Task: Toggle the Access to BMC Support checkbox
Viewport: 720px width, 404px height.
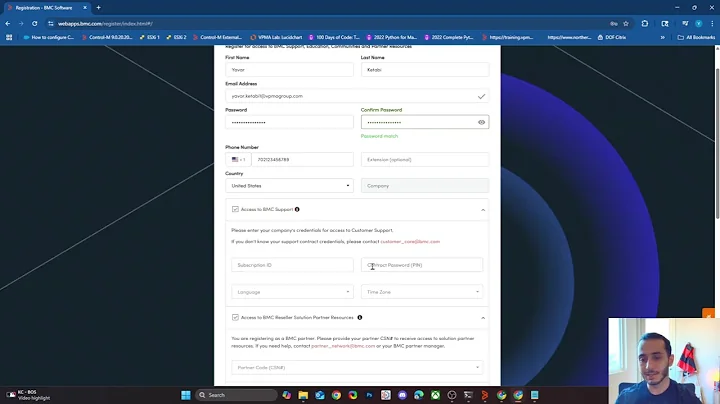Action: coord(235,209)
